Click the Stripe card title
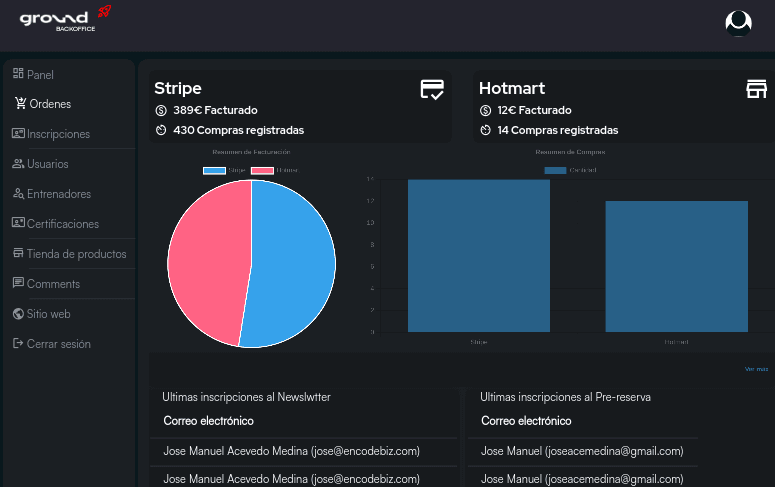 178,89
